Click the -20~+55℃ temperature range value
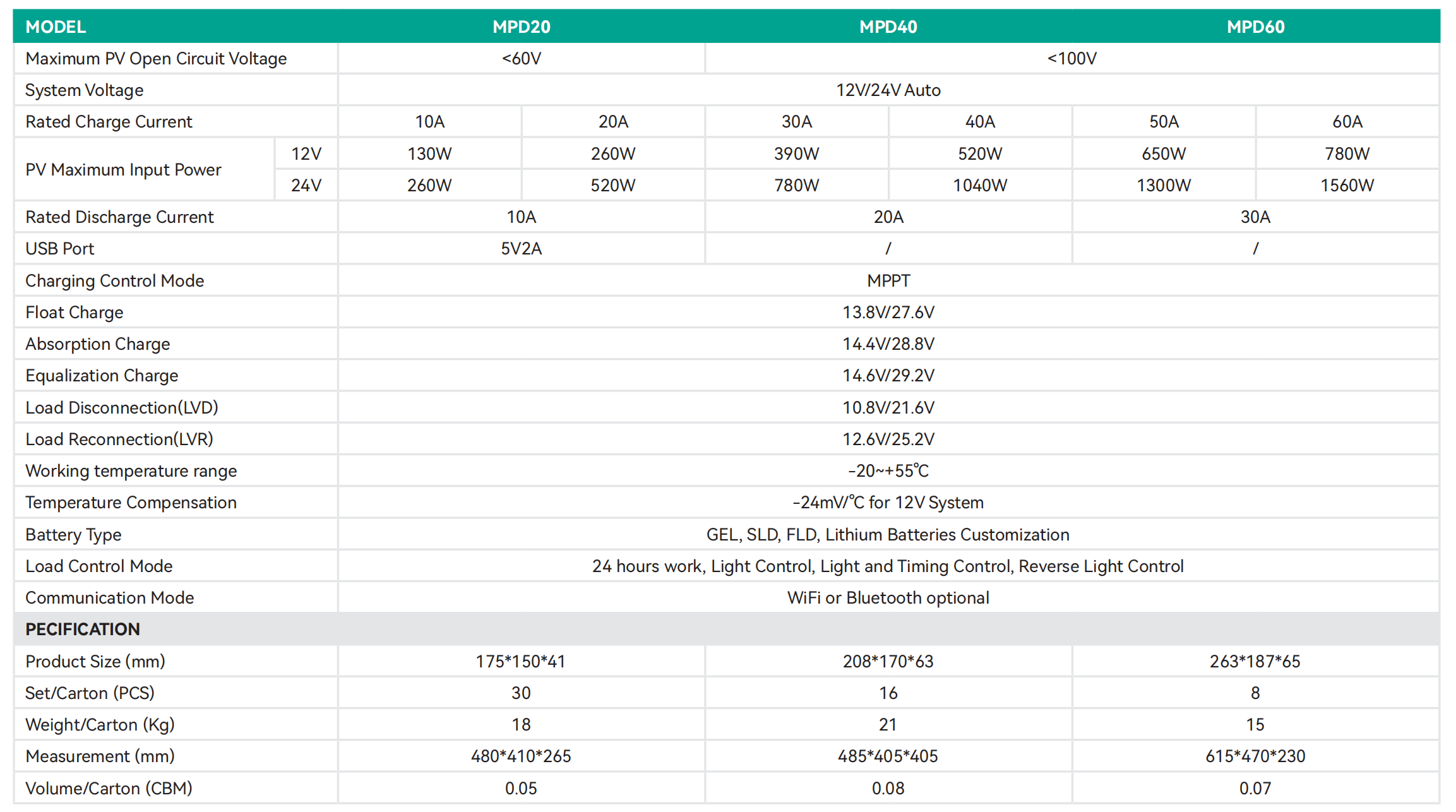Viewport: 1456px width, 812px height. [x=888, y=471]
